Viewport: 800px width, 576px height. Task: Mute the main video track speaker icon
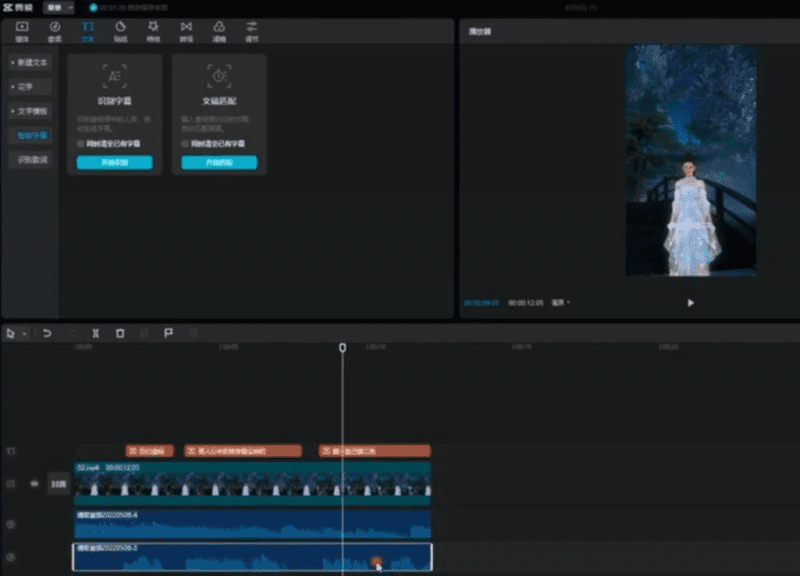[x=34, y=483]
